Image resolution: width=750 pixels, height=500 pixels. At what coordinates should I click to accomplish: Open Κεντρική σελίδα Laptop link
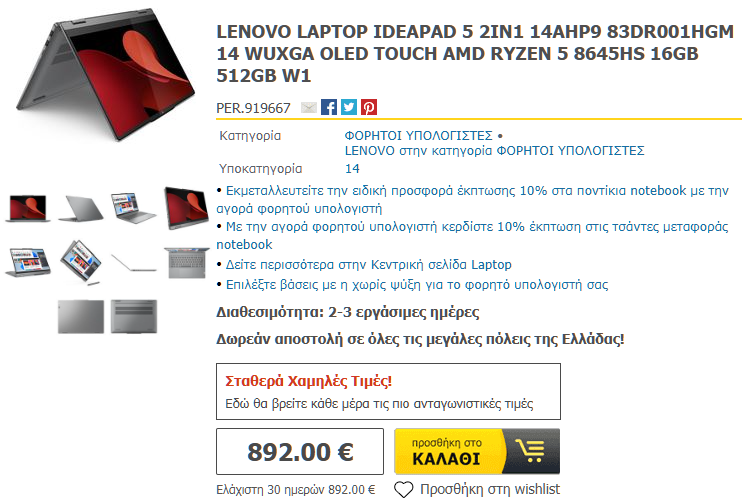[368, 265]
